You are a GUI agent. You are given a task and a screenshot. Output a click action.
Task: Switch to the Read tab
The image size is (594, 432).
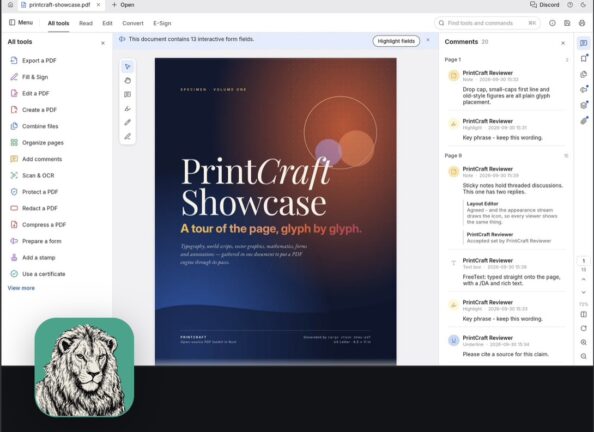click(x=86, y=23)
